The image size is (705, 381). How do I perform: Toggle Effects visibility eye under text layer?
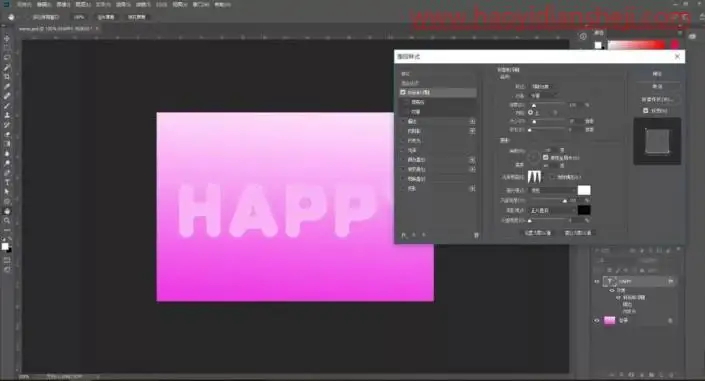612,291
